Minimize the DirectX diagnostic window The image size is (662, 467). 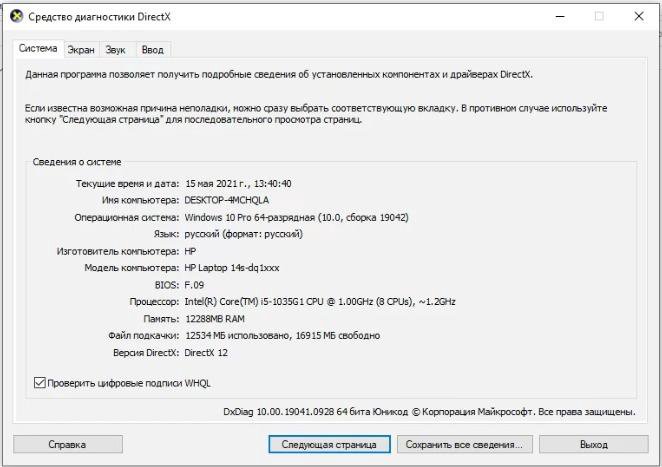point(557,16)
